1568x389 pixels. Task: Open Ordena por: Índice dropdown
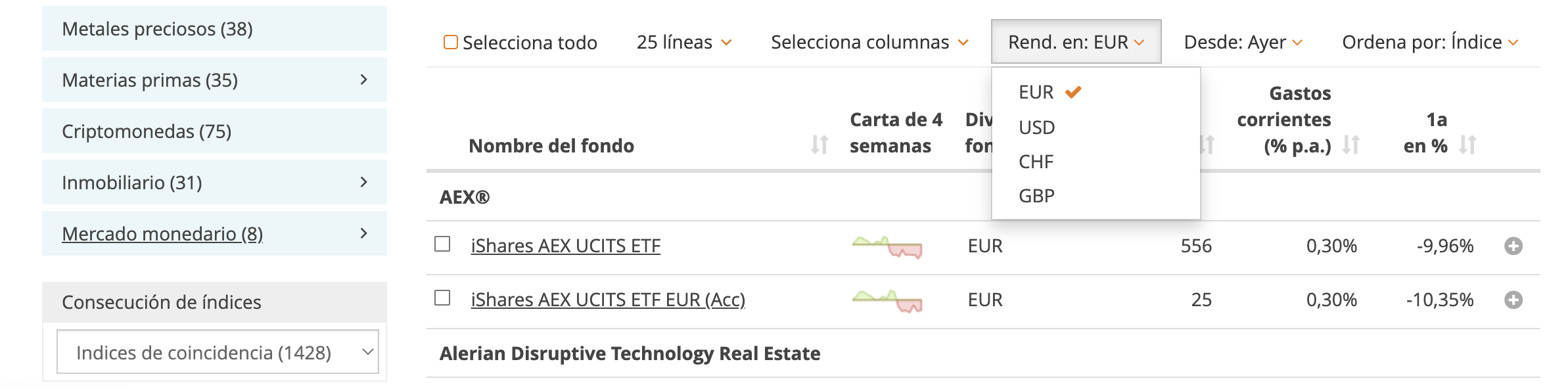coord(1429,43)
